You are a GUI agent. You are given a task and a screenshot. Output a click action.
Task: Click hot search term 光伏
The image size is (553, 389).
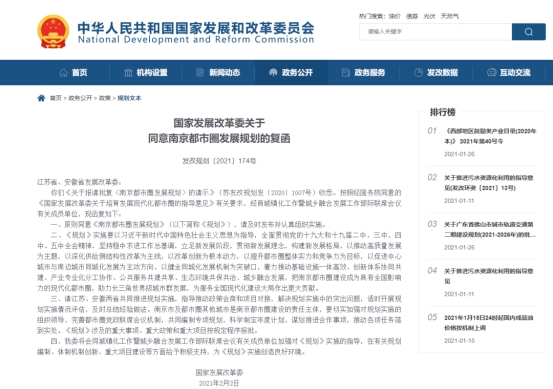point(429,16)
